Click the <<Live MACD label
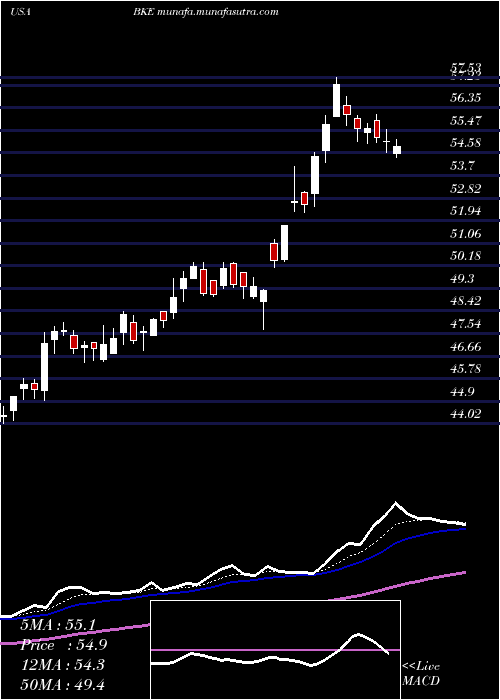 tap(421, 674)
